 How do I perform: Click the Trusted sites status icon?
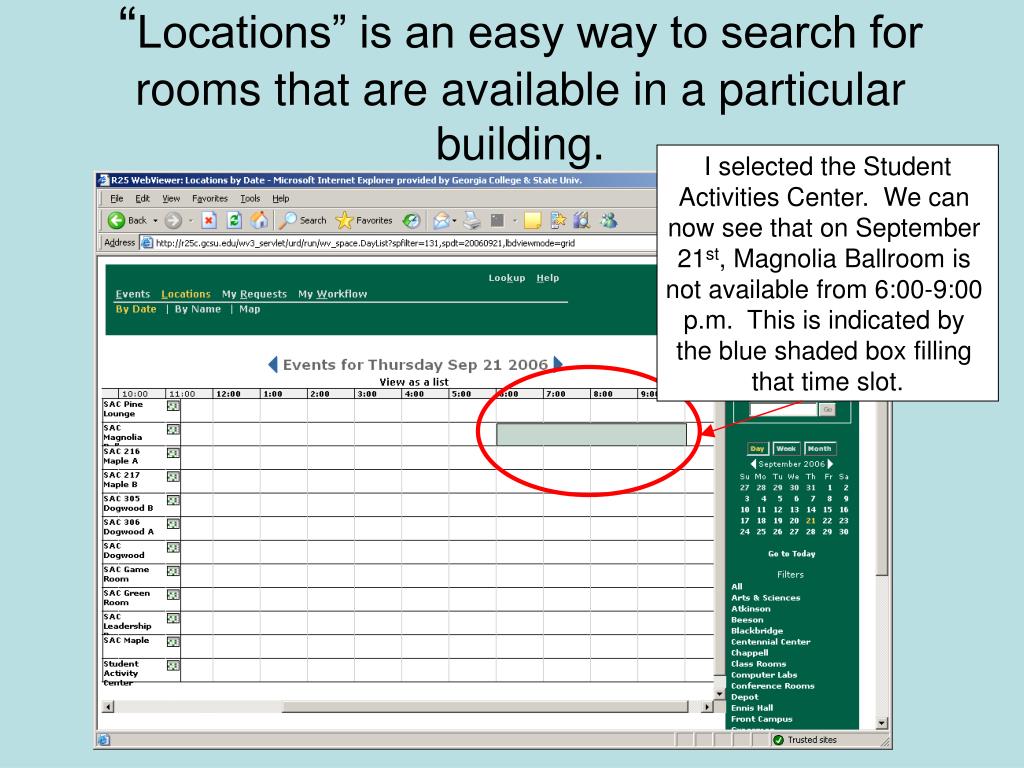(x=778, y=740)
